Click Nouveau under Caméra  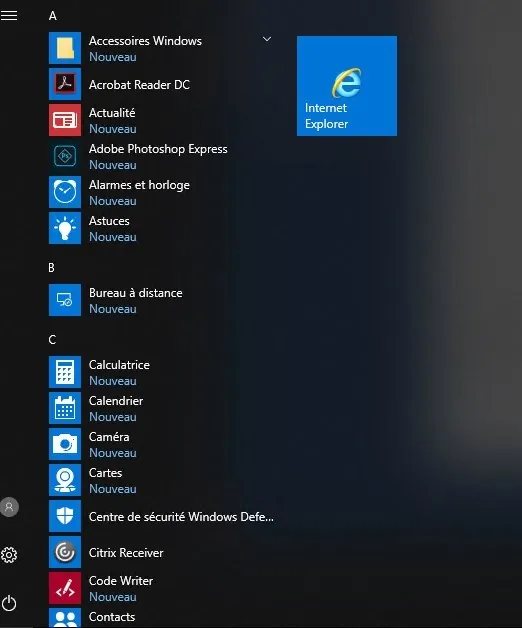click(x=113, y=453)
